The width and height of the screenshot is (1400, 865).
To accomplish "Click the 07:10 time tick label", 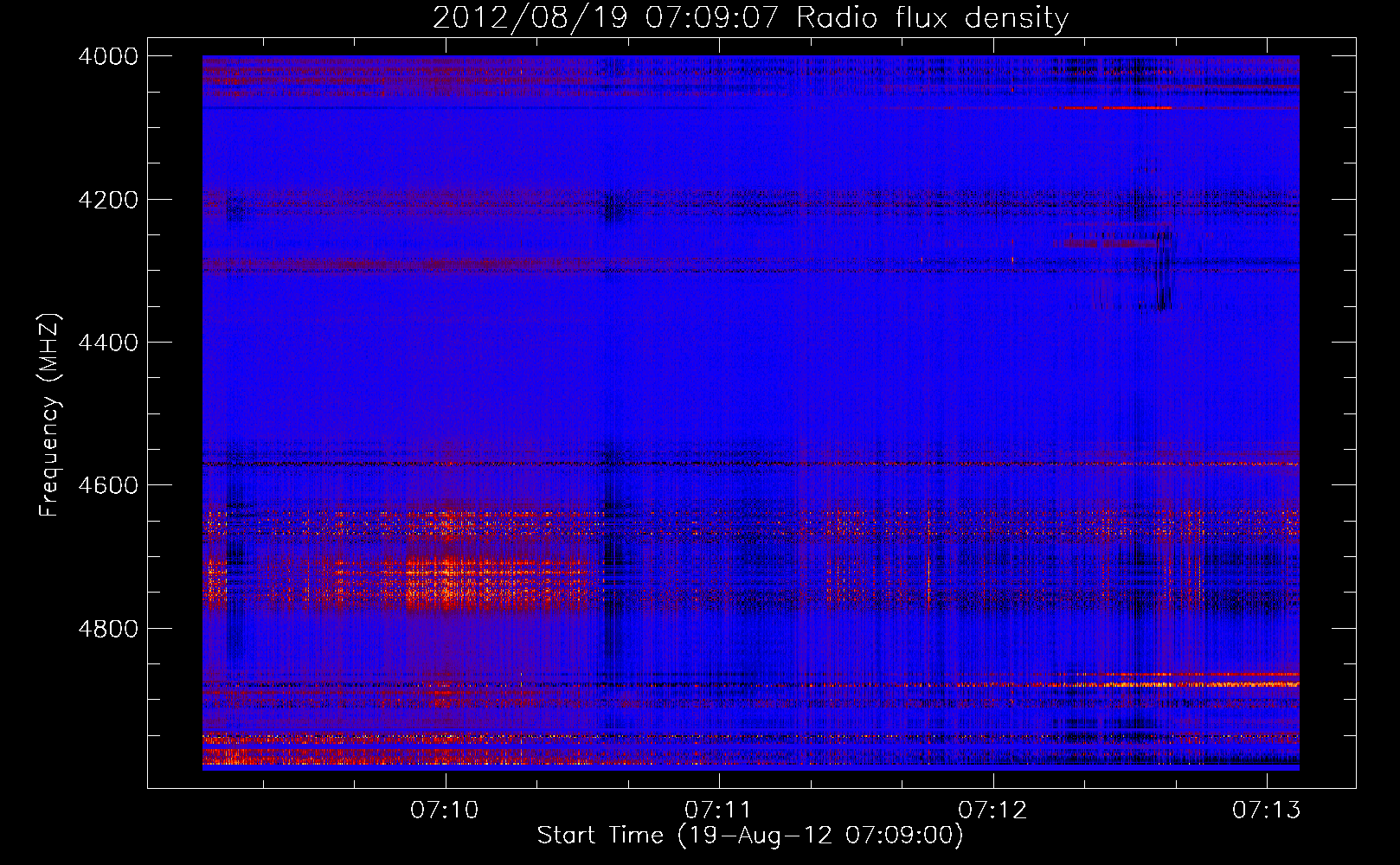I will pyautogui.click(x=445, y=810).
